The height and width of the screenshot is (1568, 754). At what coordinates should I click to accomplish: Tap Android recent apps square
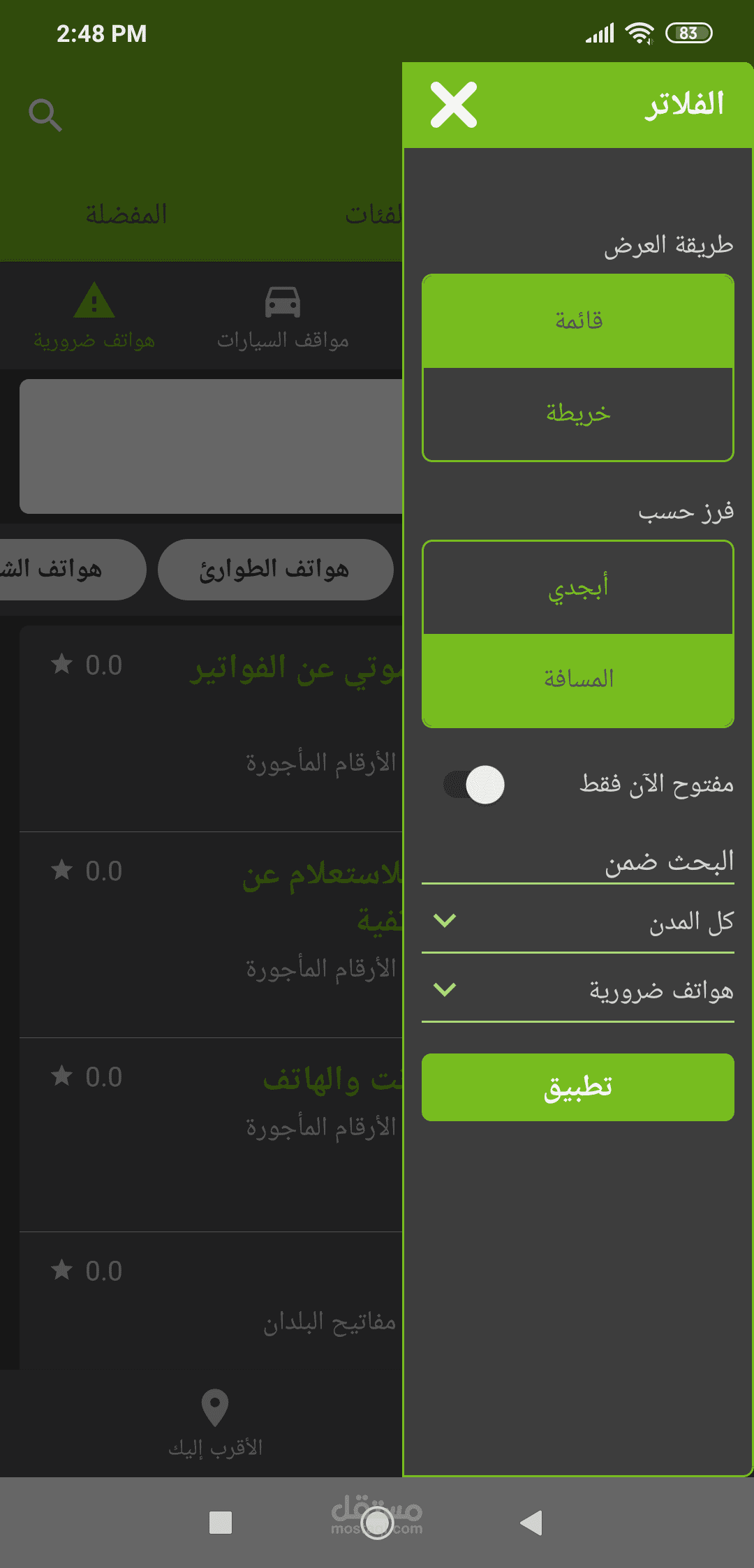(x=221, y=1522)
